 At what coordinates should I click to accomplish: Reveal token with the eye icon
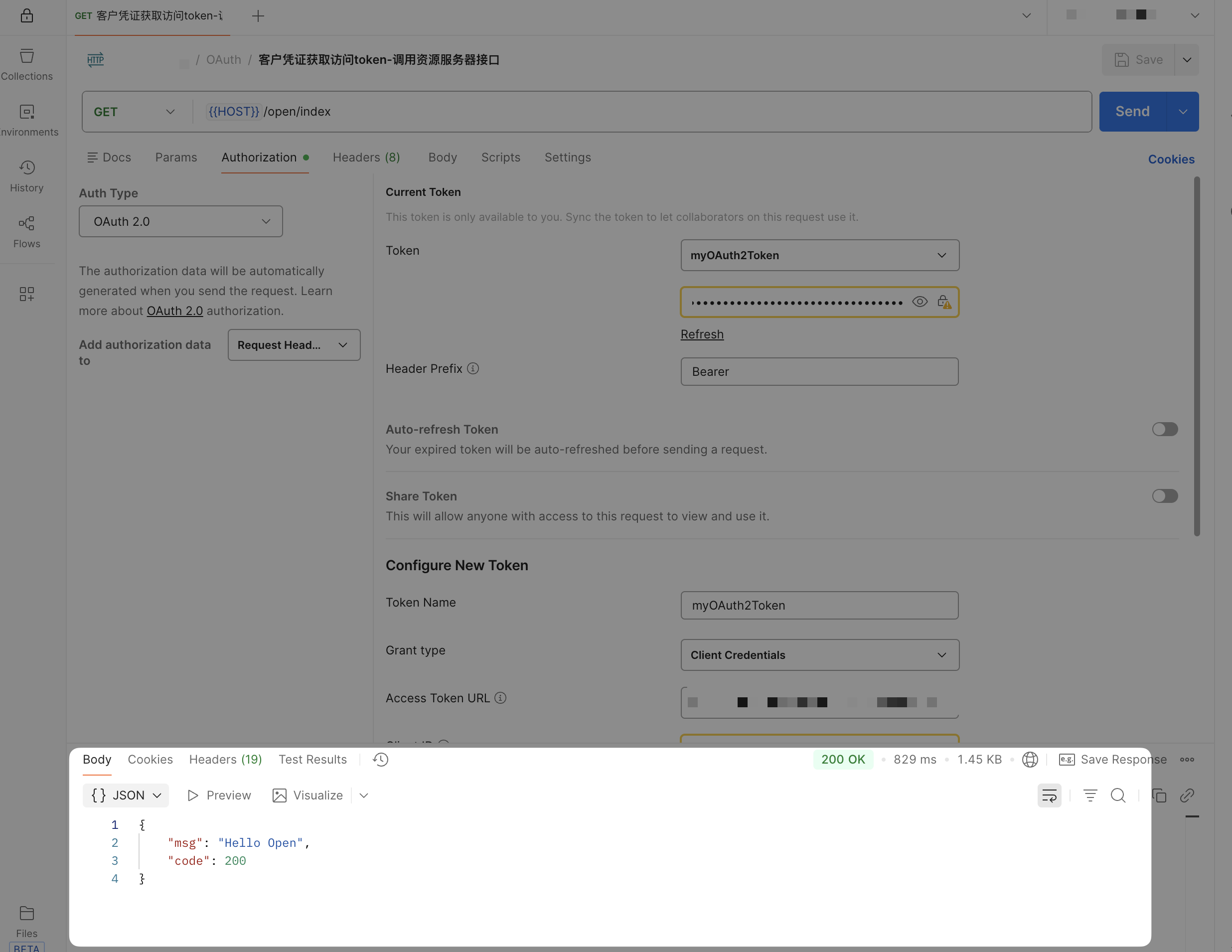coord(920,302)
